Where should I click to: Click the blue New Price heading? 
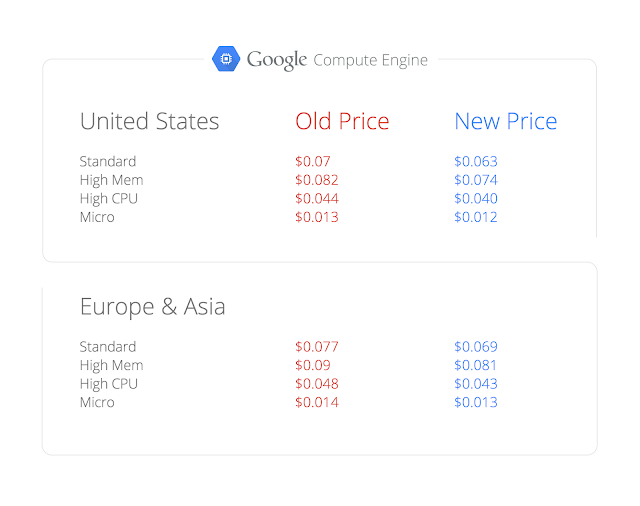[x=505, y=122]
